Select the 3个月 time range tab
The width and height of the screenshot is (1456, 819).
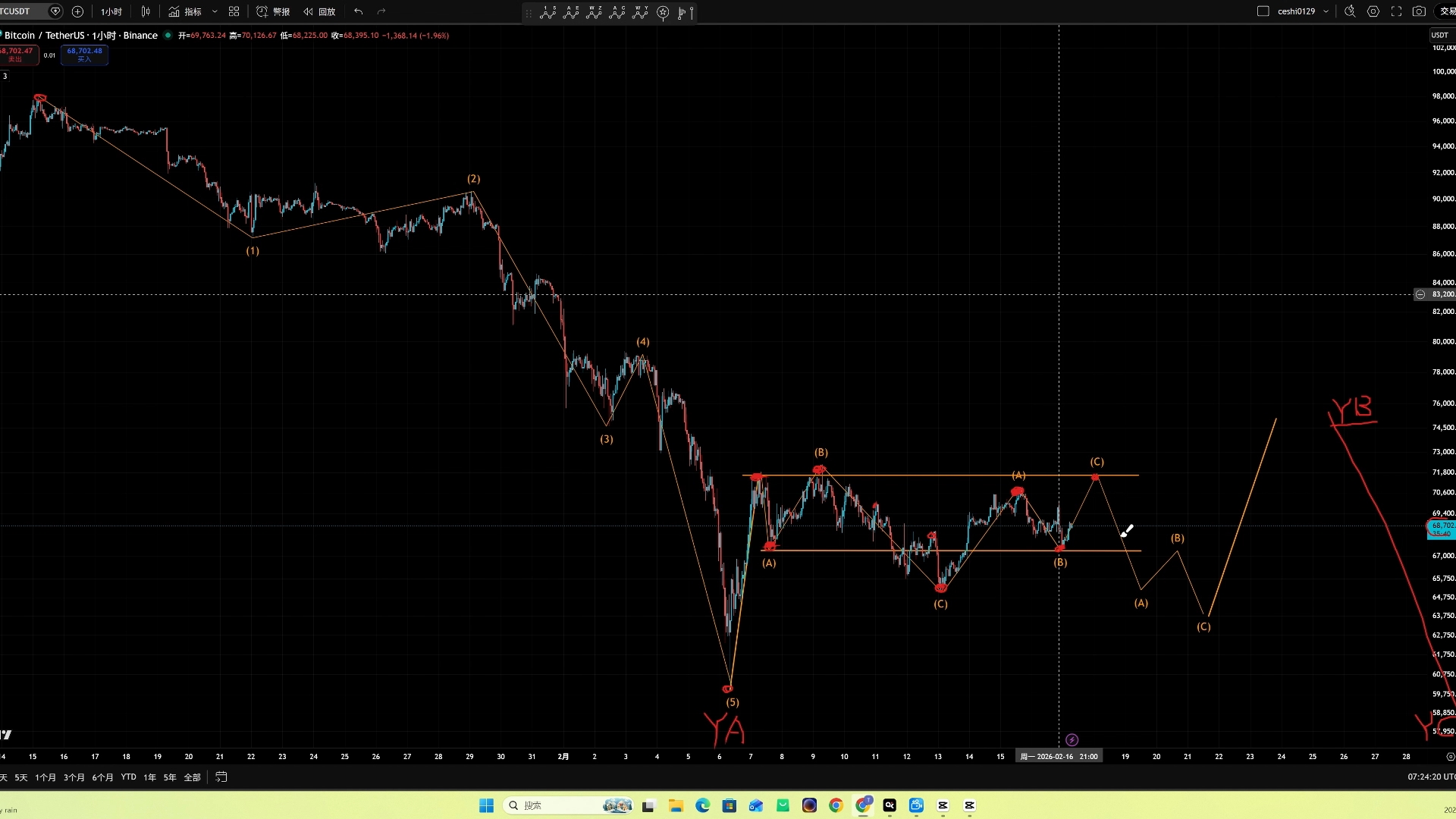74,777
